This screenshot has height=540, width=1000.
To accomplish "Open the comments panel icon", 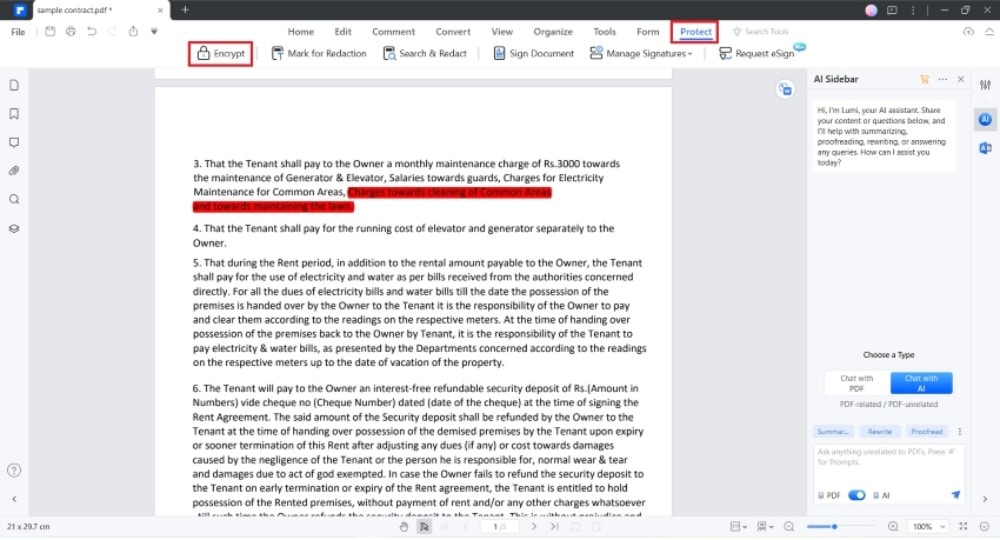I will [14, 142].
